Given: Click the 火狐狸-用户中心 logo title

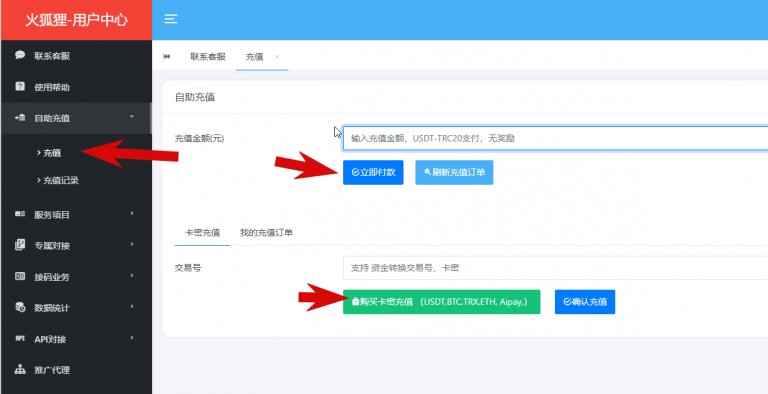Looking at the screenshot, I should 76,20.
